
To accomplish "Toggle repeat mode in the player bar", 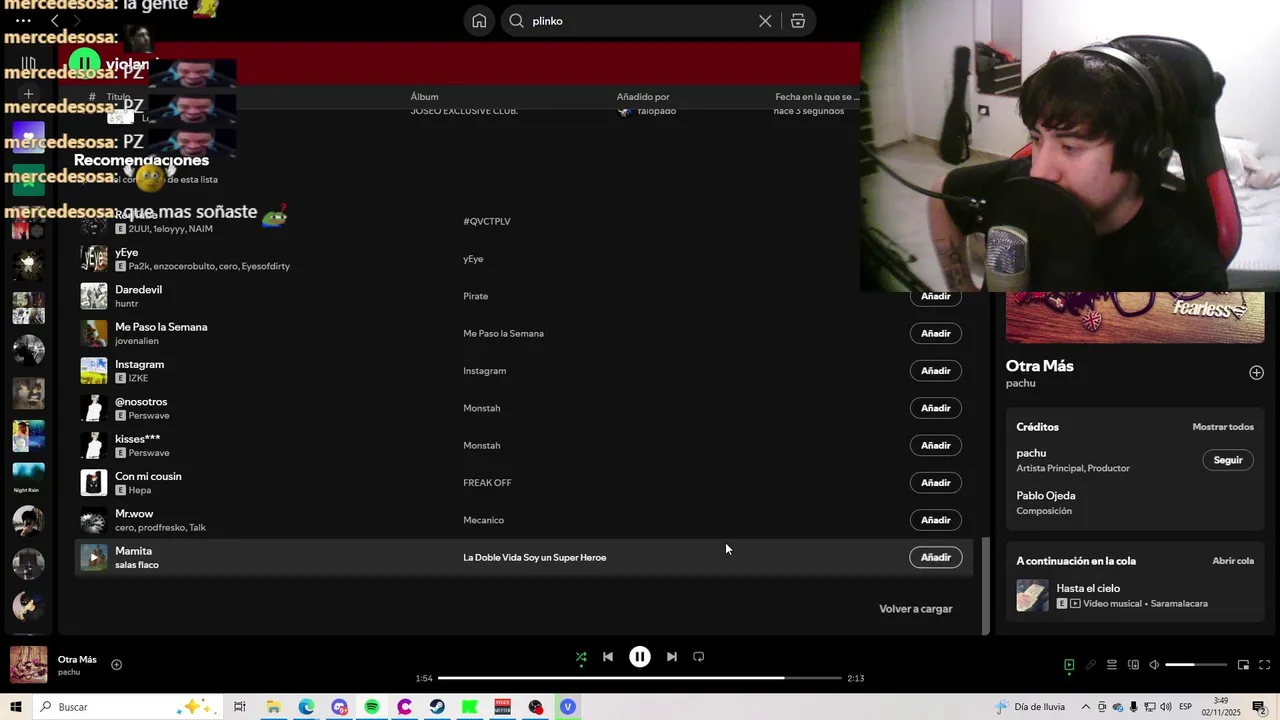I will pyautogui.click(x=699, y=657).
